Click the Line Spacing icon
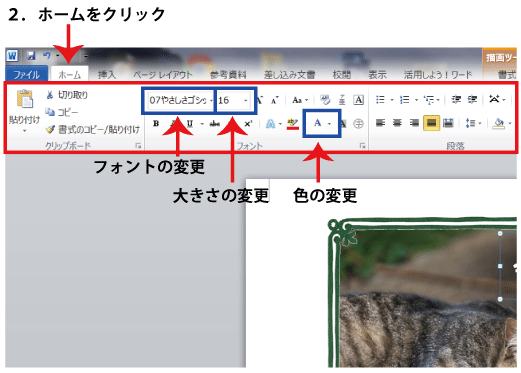Viewport: 521px width, 373px height. [x=470, y=123]
